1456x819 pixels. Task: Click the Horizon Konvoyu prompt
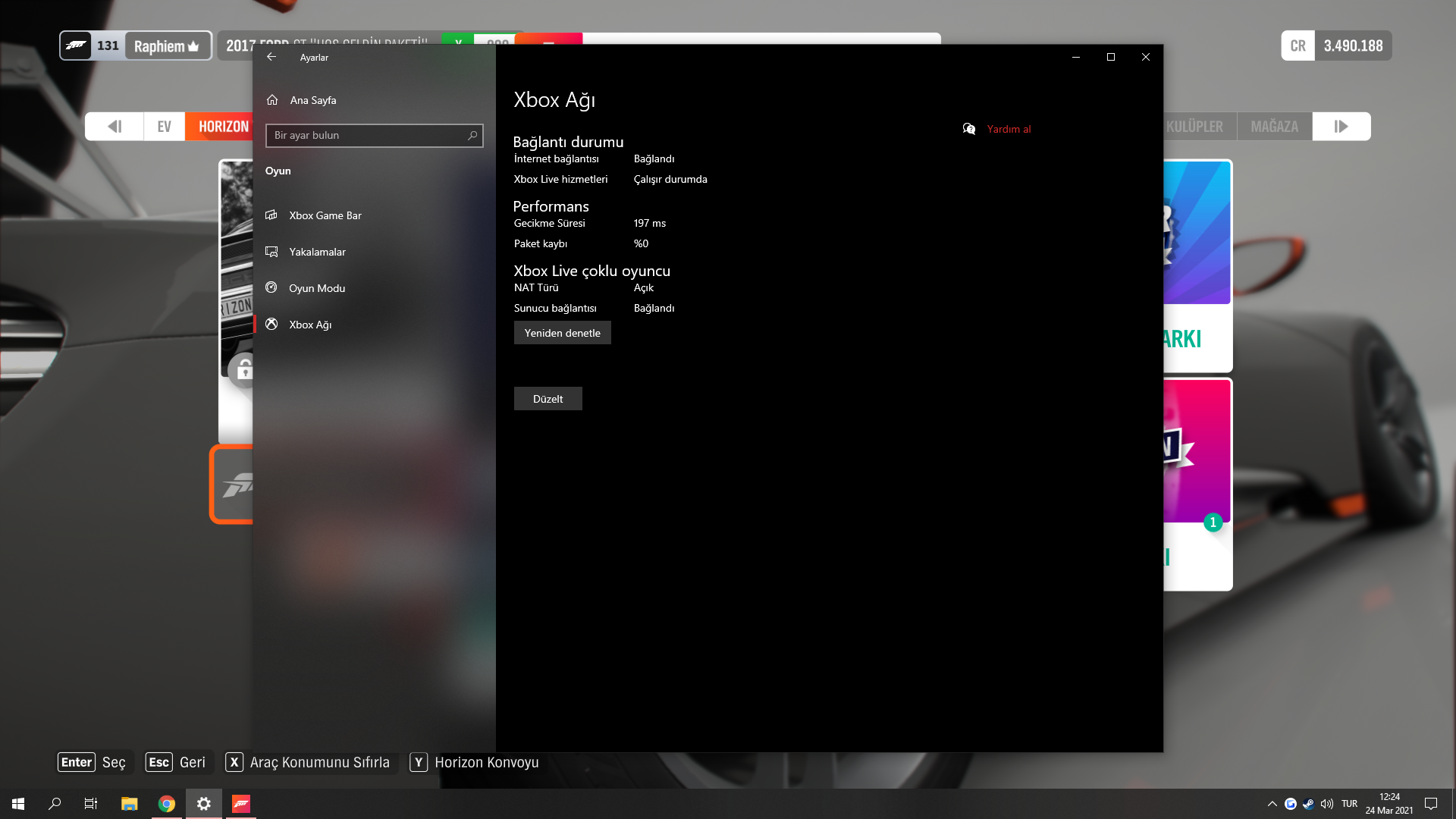[475, 762]
